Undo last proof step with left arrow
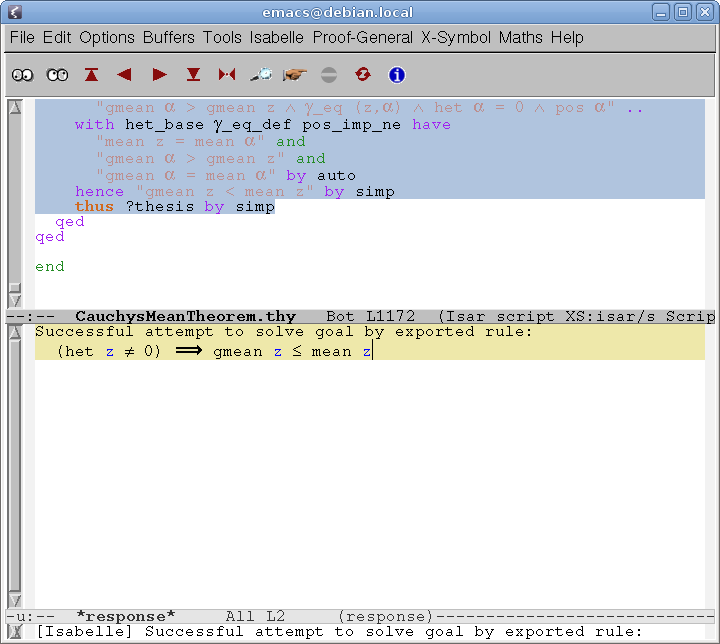This screenshot has height=644, width=720. 124,75
